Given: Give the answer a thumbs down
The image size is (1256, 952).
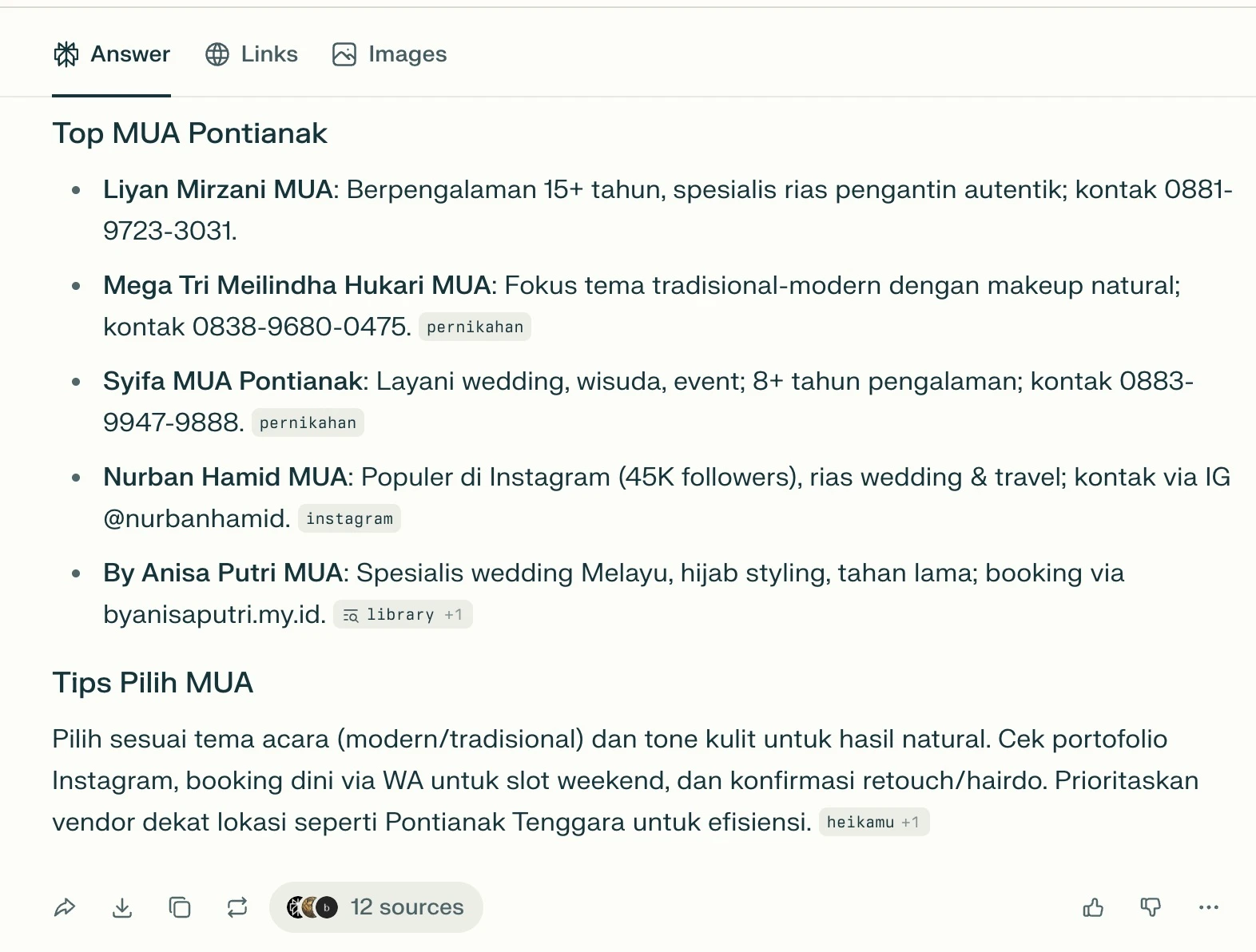Looking at the screenshot, I should [1151, 907].
